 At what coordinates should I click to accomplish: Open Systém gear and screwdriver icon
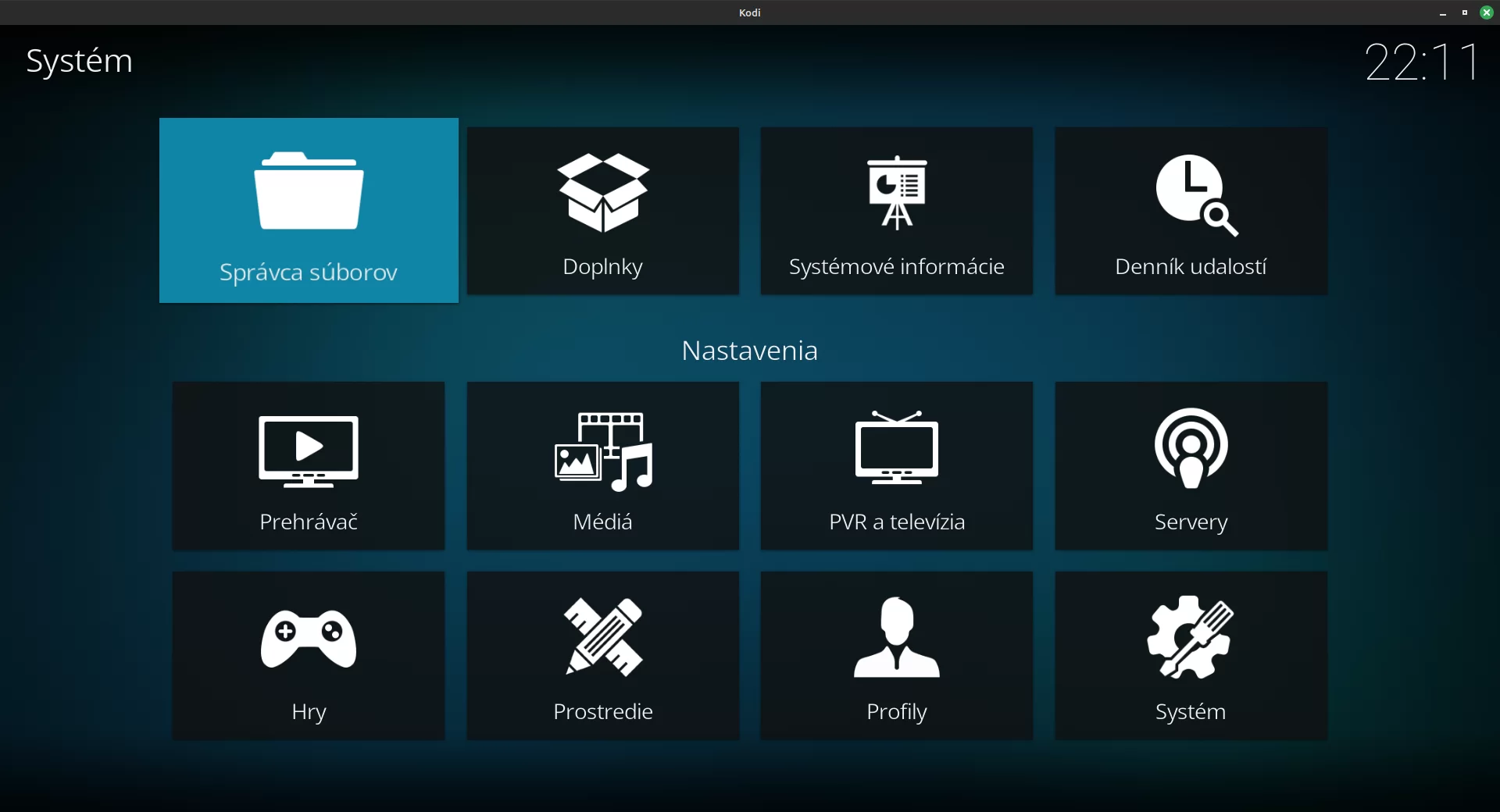(1191, 637)
